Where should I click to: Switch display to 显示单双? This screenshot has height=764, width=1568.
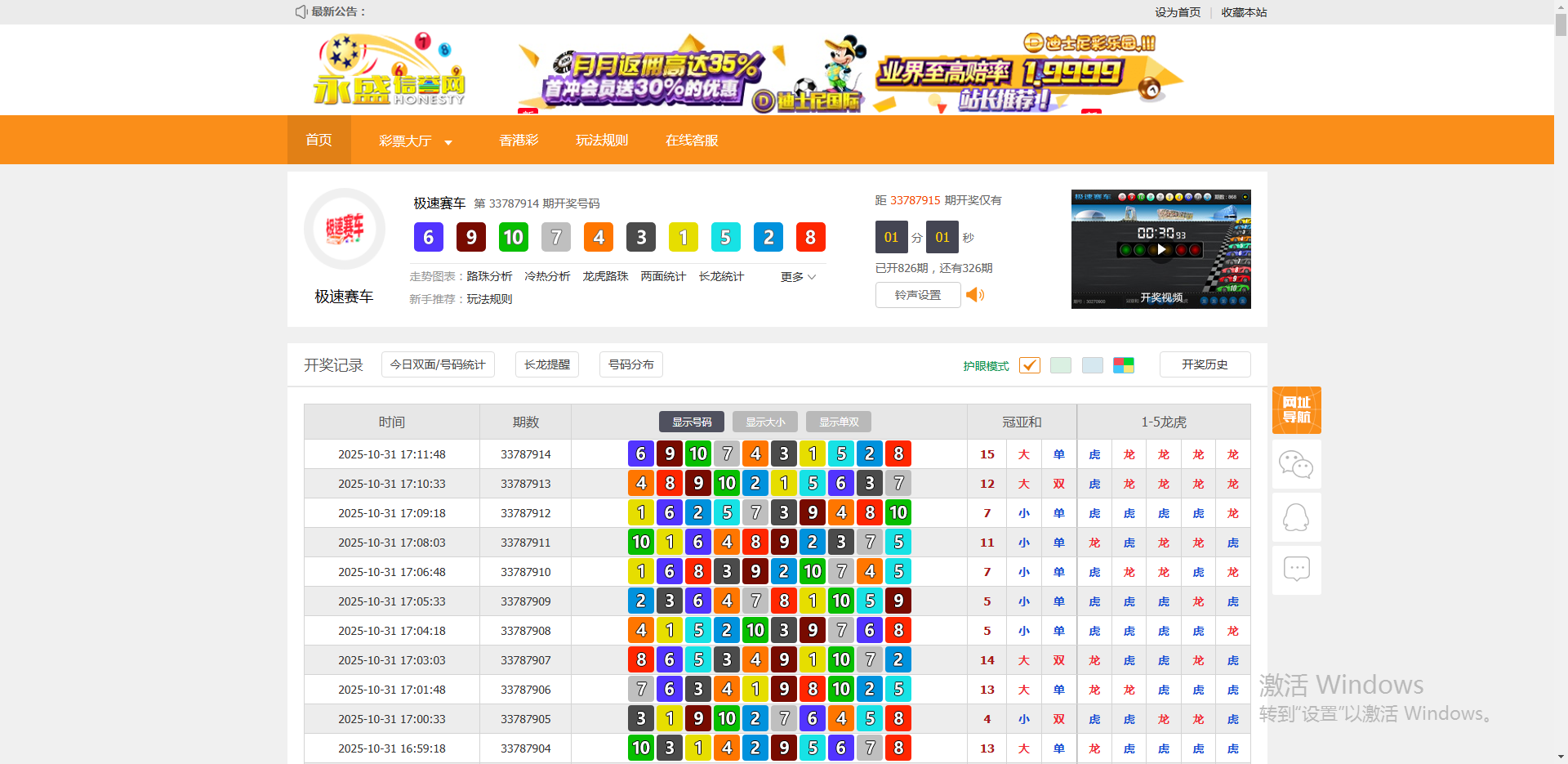[x=839, y=422]
